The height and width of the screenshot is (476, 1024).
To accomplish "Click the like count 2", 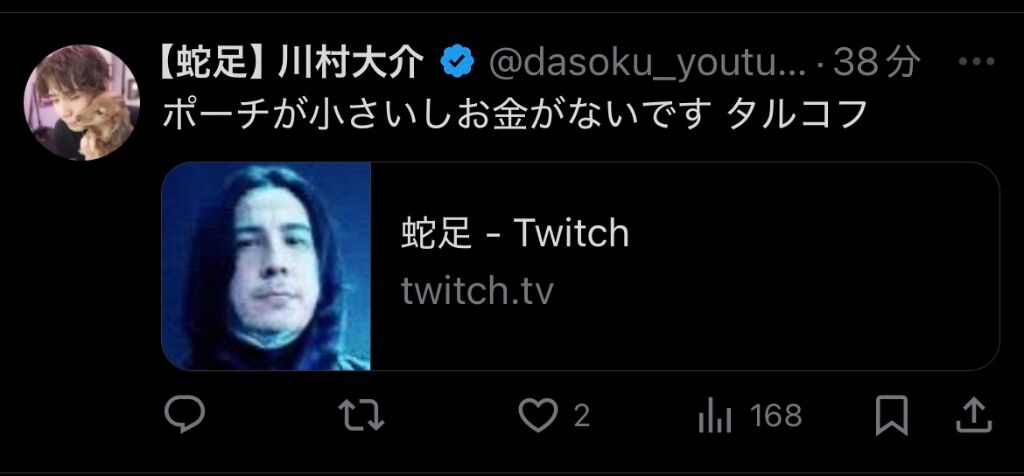I will [x=582, y=416].
